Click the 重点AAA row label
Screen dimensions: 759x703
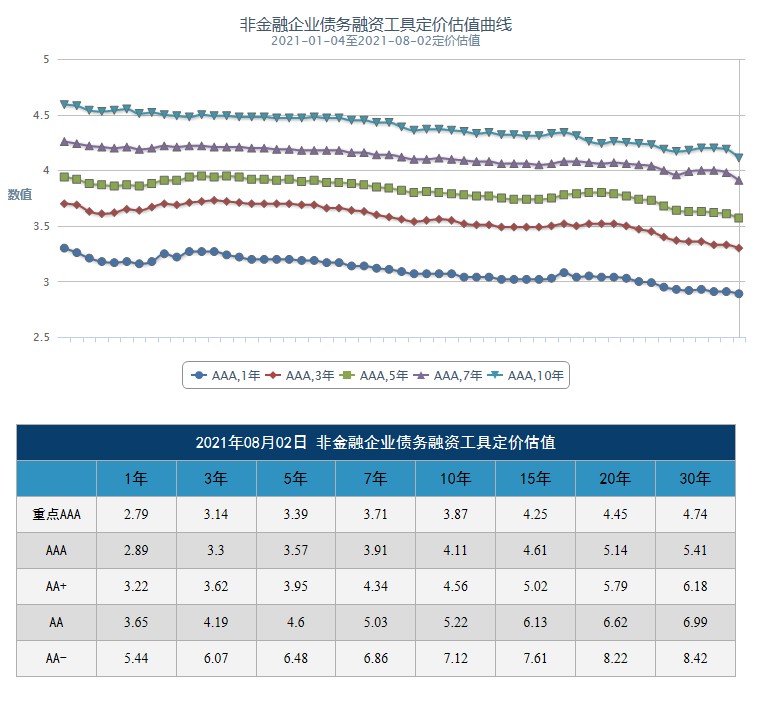56,515
